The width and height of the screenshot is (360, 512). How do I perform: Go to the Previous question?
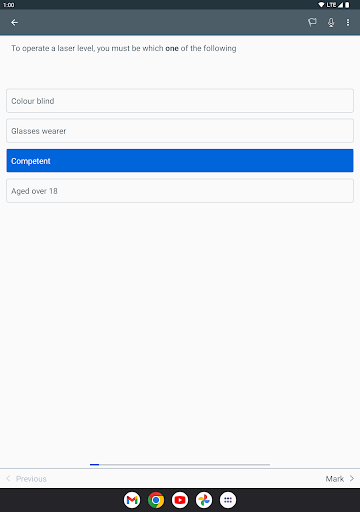pyautogui.click(x=31, y=479)
